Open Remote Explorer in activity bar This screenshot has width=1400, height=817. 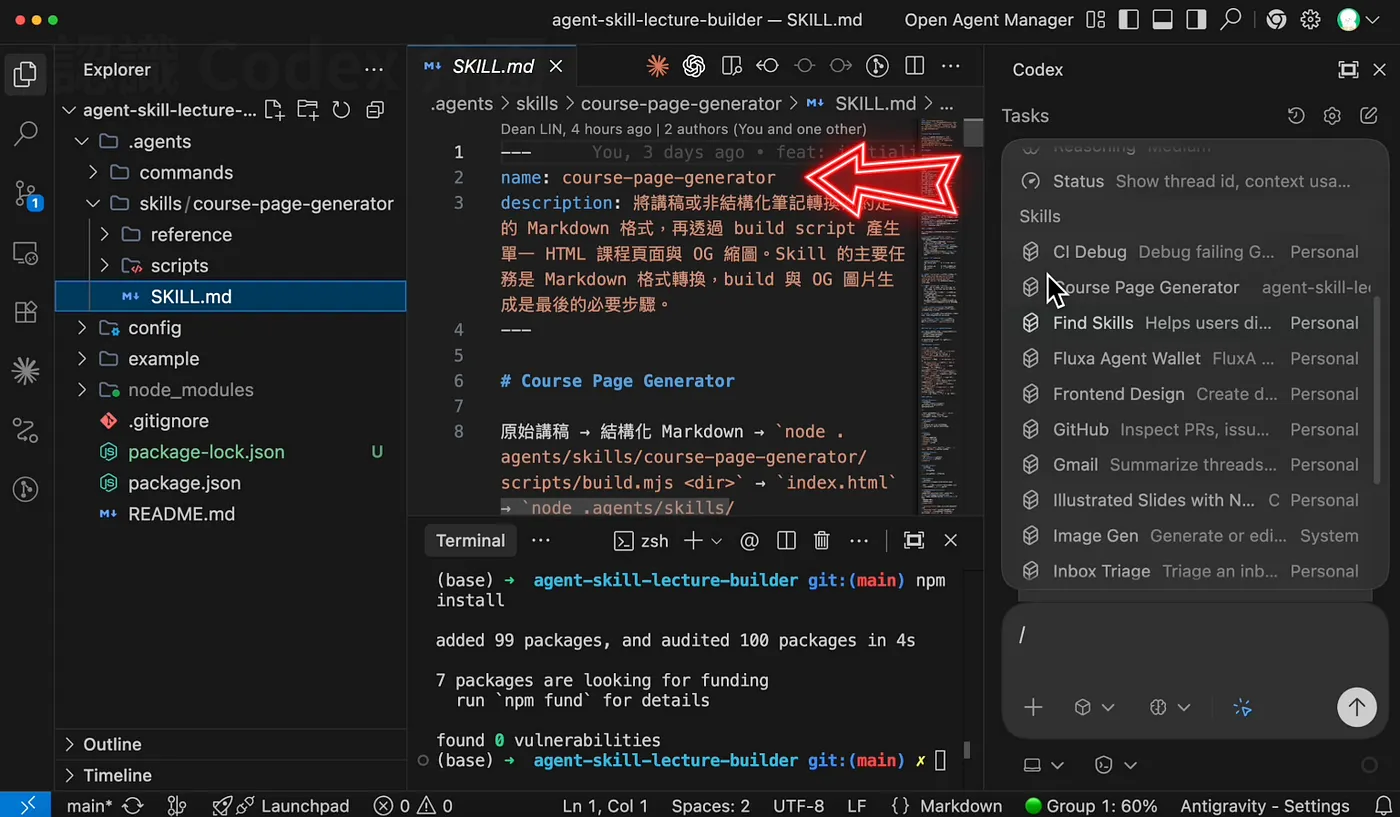(26, 252)
